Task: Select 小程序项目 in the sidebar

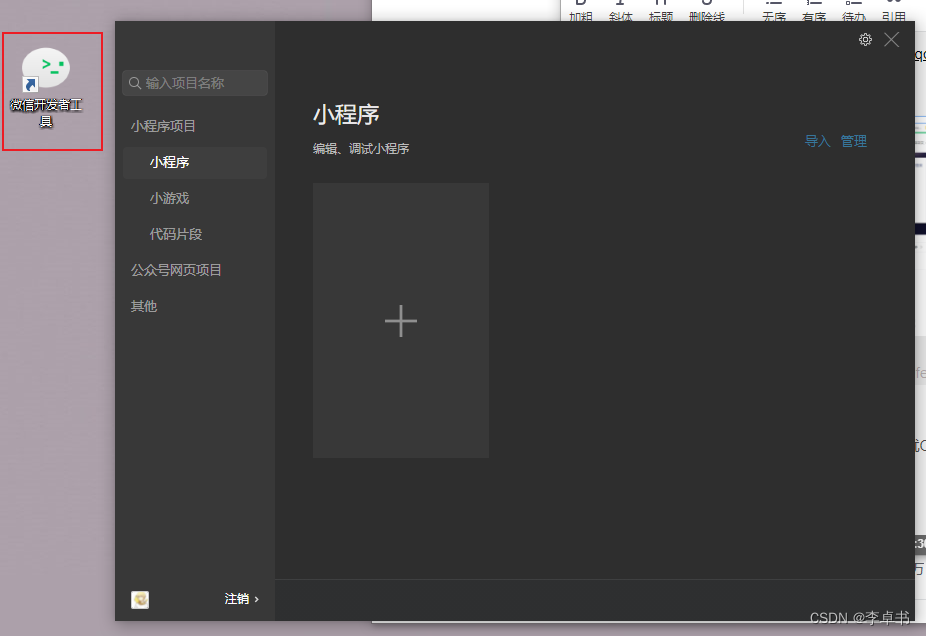Action: pyautogui.click(x=163, y=126)
